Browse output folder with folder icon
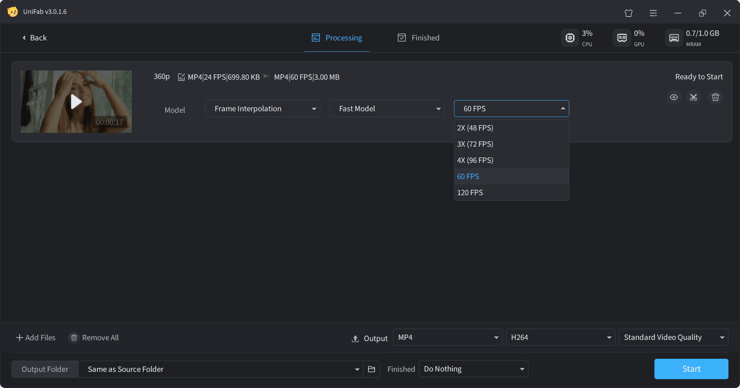Image resolution: width=740 pixels, height=388 pixels. (x=371, y=369)
